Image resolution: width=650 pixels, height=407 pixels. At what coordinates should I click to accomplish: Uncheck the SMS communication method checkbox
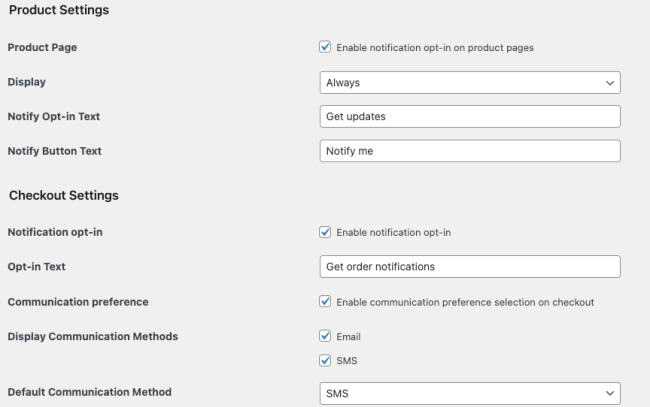tap(324, 361)
